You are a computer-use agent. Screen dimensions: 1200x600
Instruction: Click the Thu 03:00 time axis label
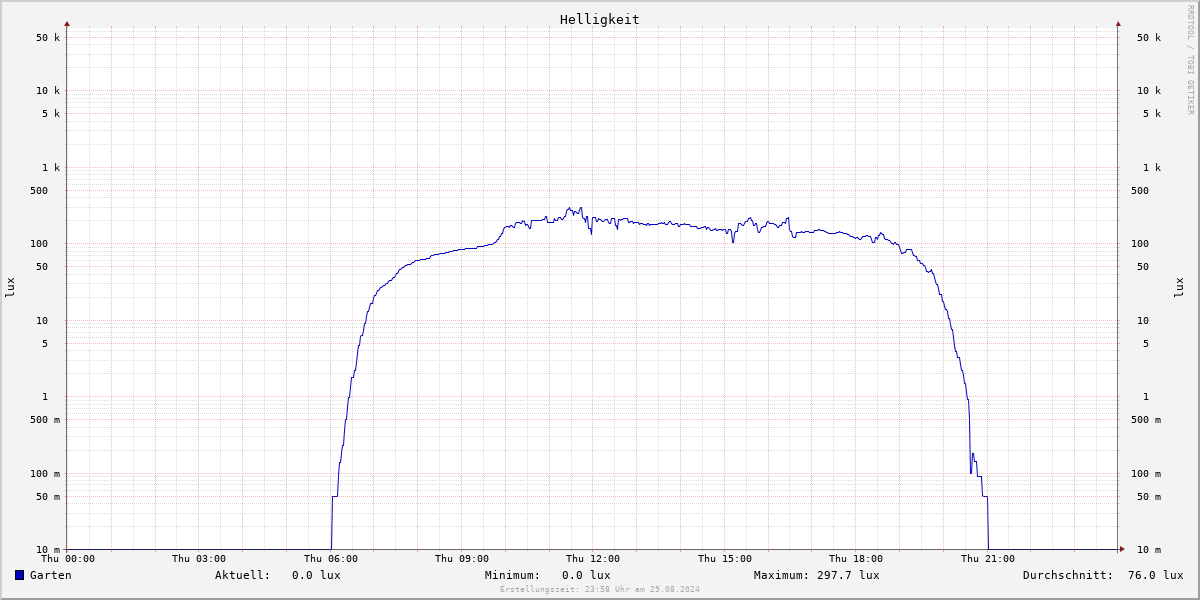[199, 559]
